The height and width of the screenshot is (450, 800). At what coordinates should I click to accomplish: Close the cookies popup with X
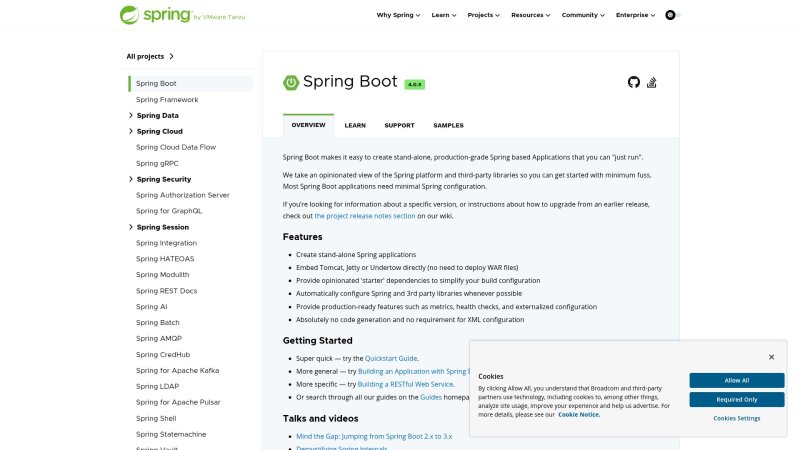(771, 357)
